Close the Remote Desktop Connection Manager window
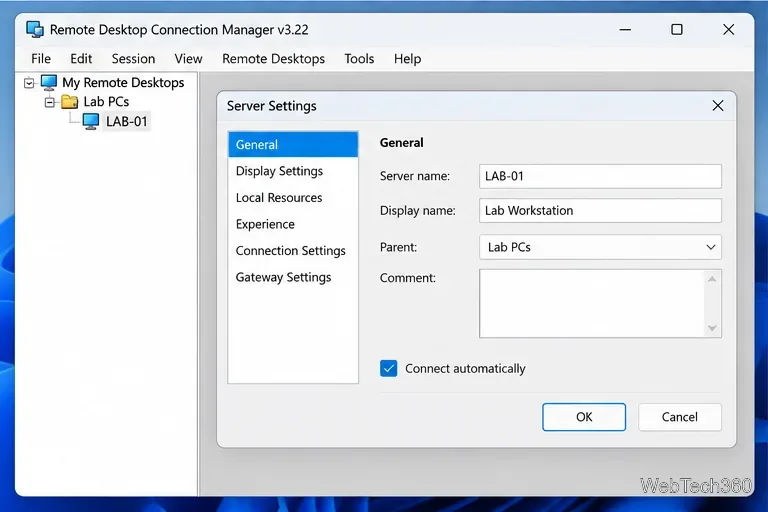The image size is (768, 512). [728, 29]
